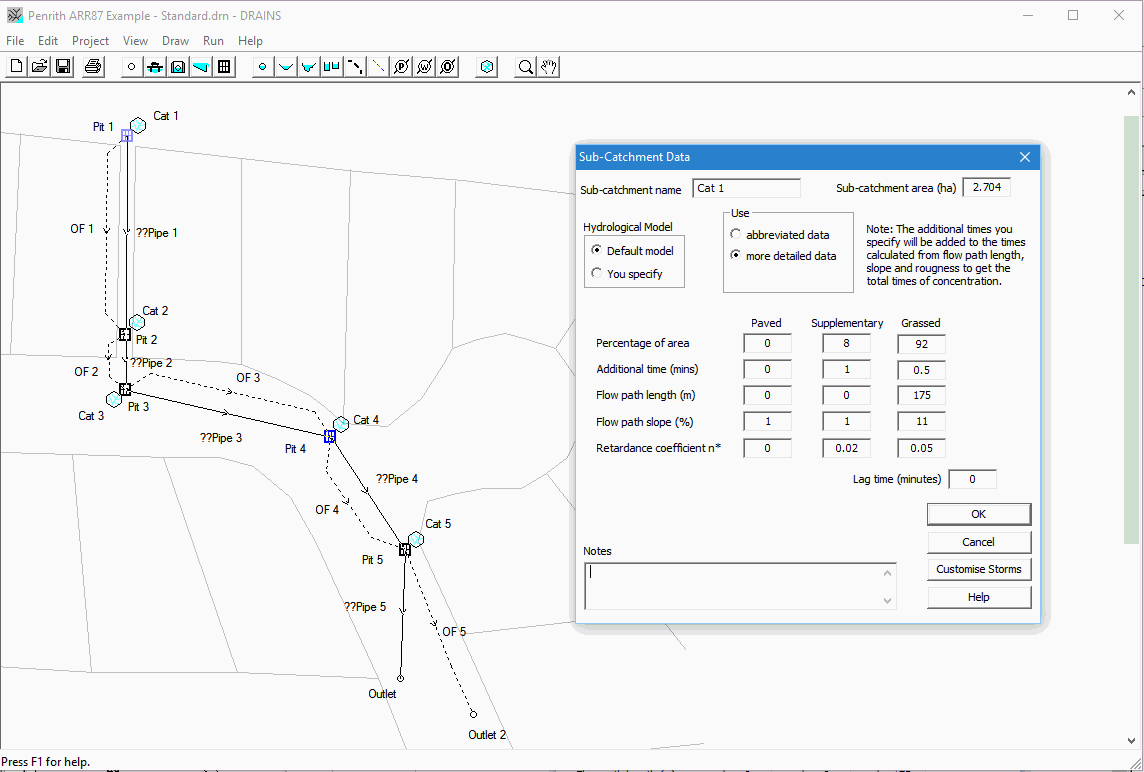This screenshot has width=1144, height=772.
Task: Choose the more detailed data option
Action: 735,255
